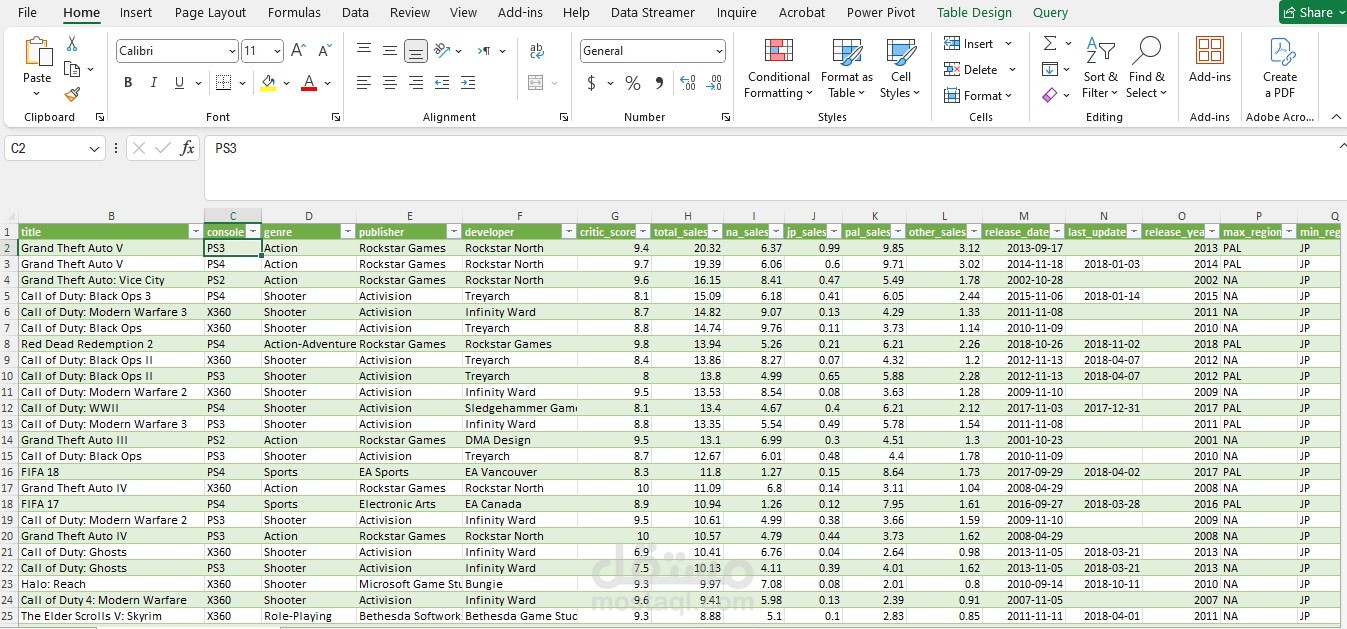Open the Cell Styles gallery
Image resolution: width=1347 pixels, height=629 pixels.
point(901,68)
